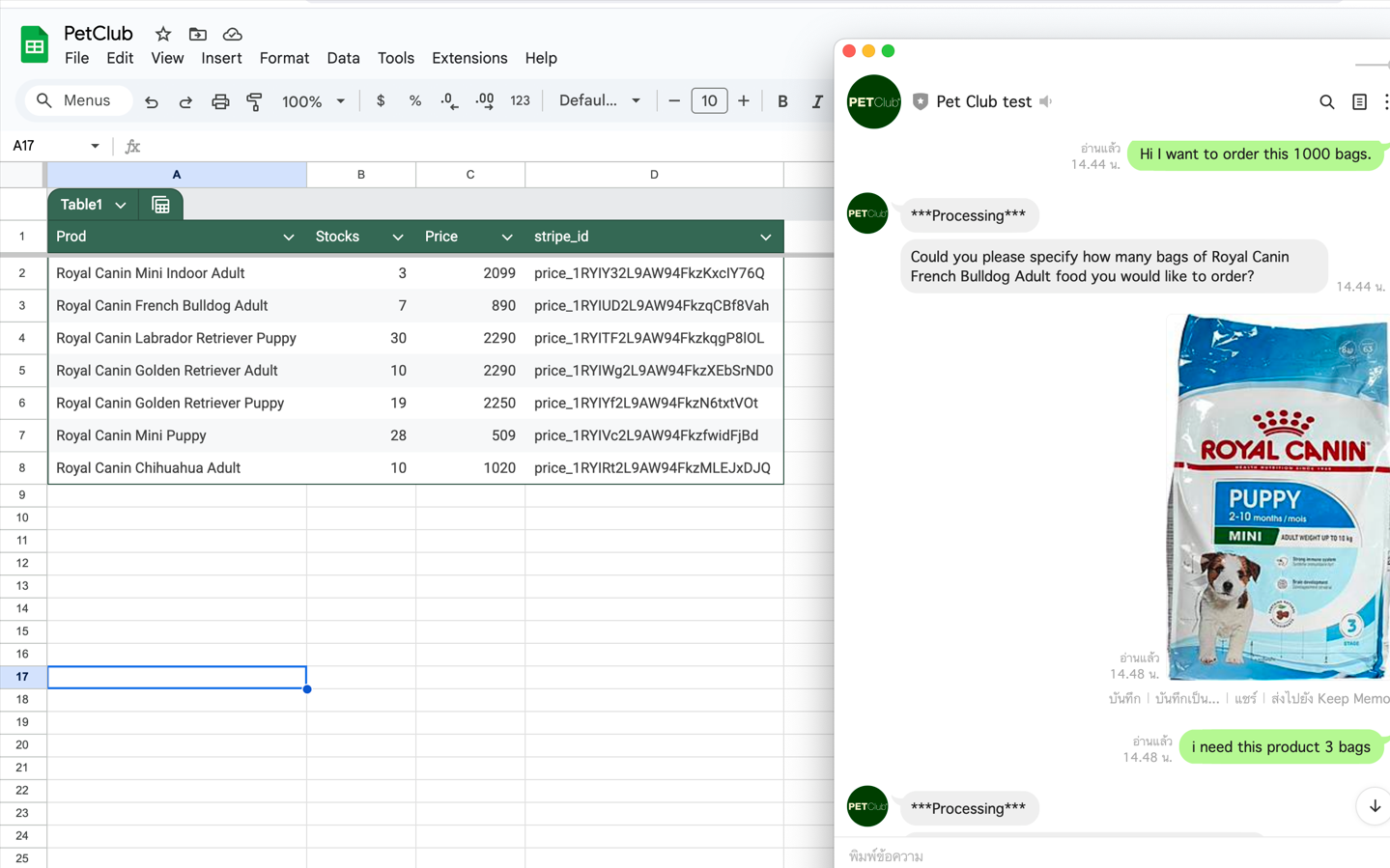The width and height of the screenshot is (1390, 868).
Task: Open the Price column filter dropdown
Action: pos(506,237)
